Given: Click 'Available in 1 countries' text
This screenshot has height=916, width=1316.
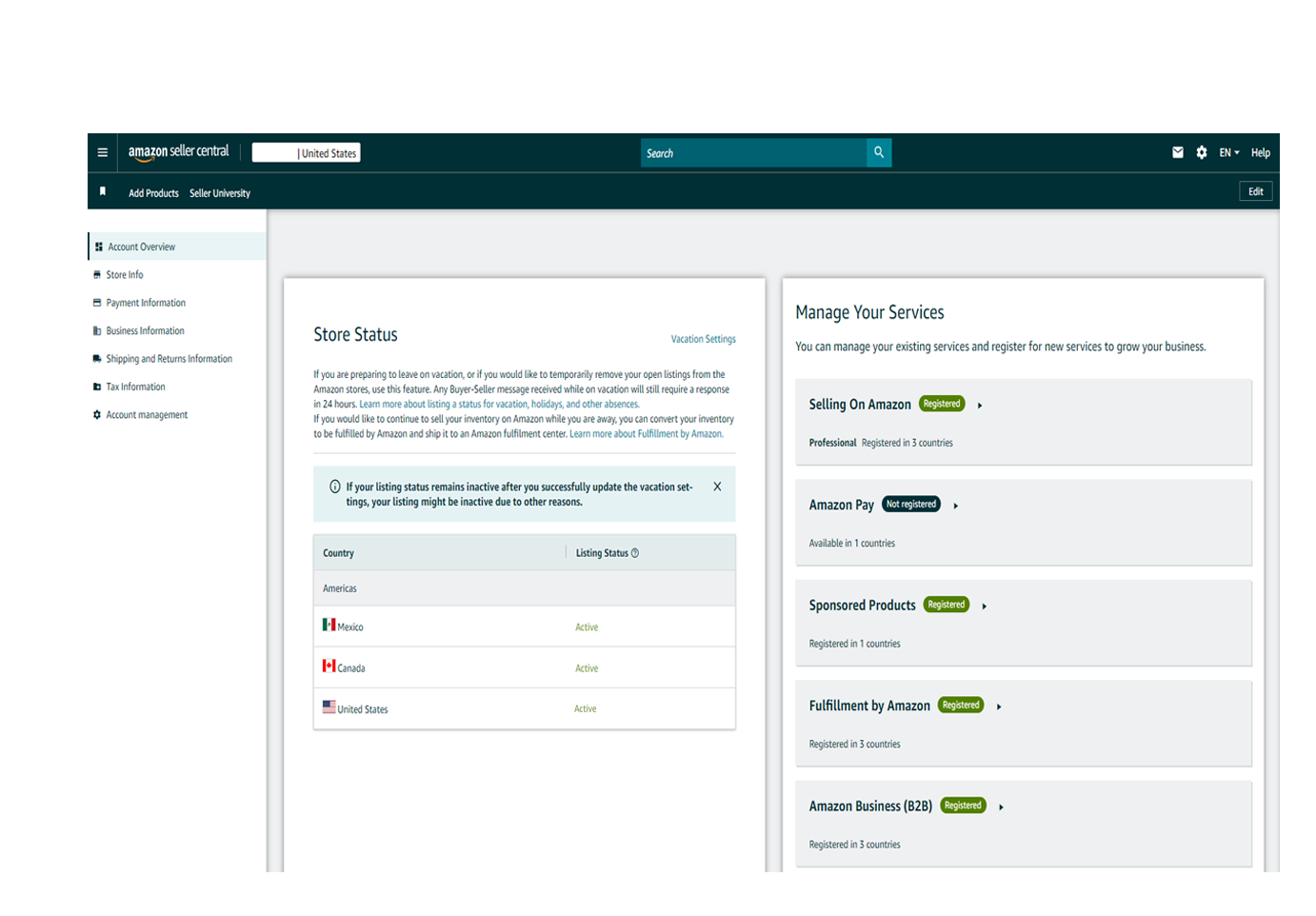Looking at the screenshot, I should click(852, 544).
